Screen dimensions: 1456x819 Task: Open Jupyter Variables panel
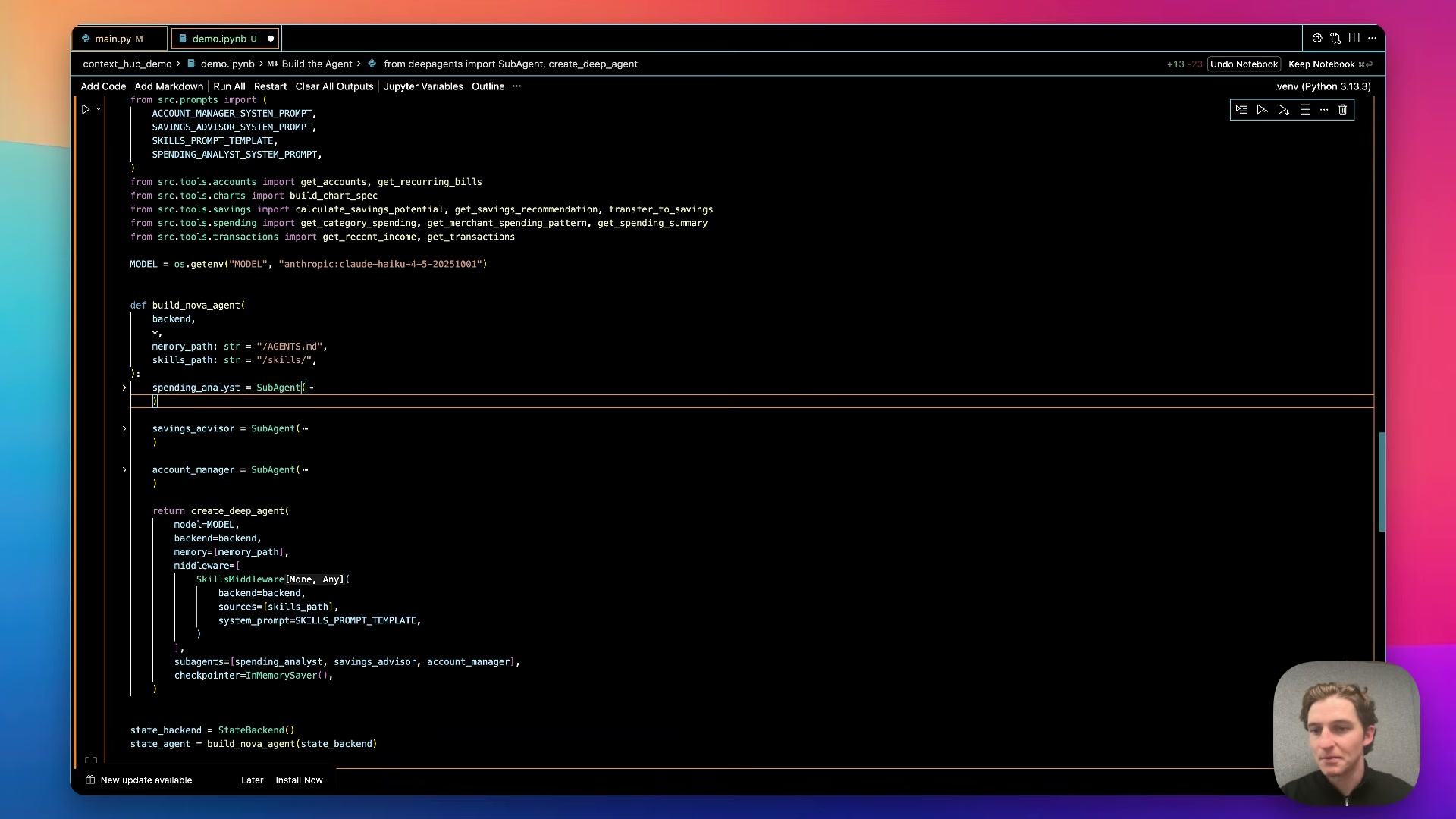click(423, 86)
